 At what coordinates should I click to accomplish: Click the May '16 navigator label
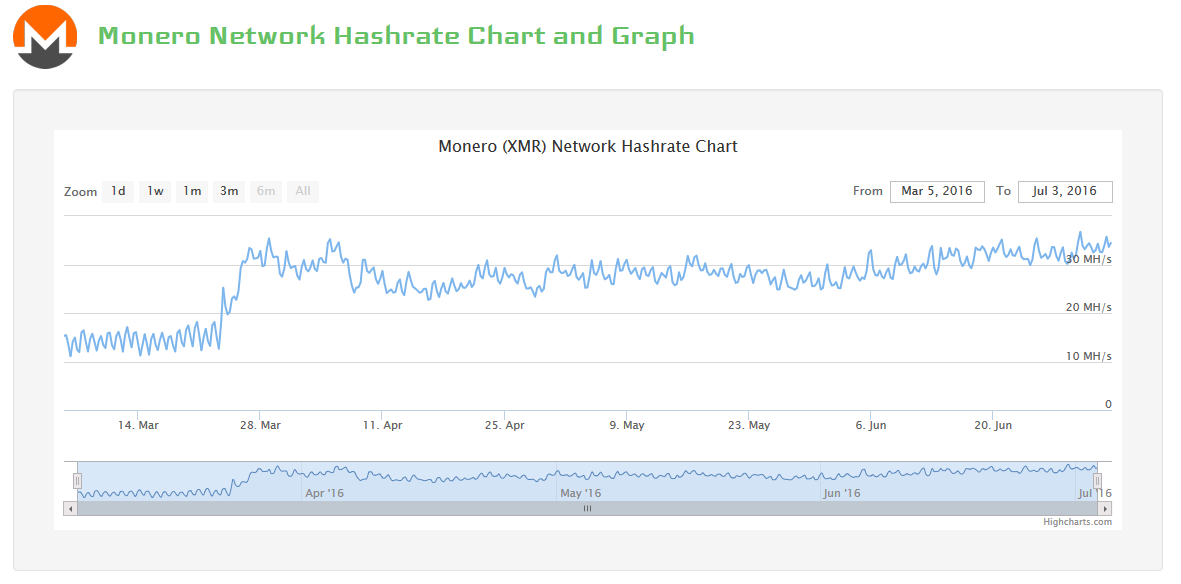click(x=581, y=494)
